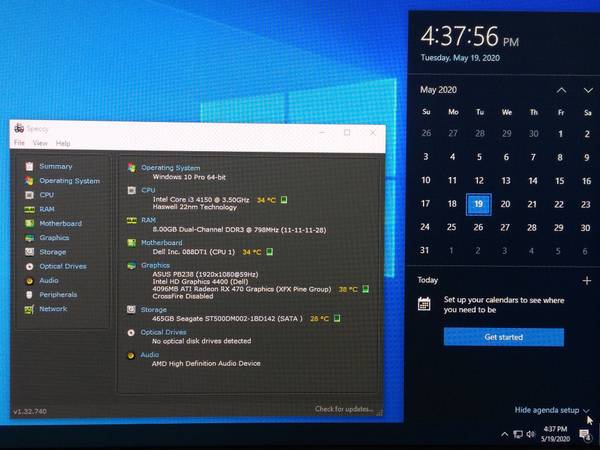Collapse agenda with Hide agenda setup chevron

(x=586, y=410)
